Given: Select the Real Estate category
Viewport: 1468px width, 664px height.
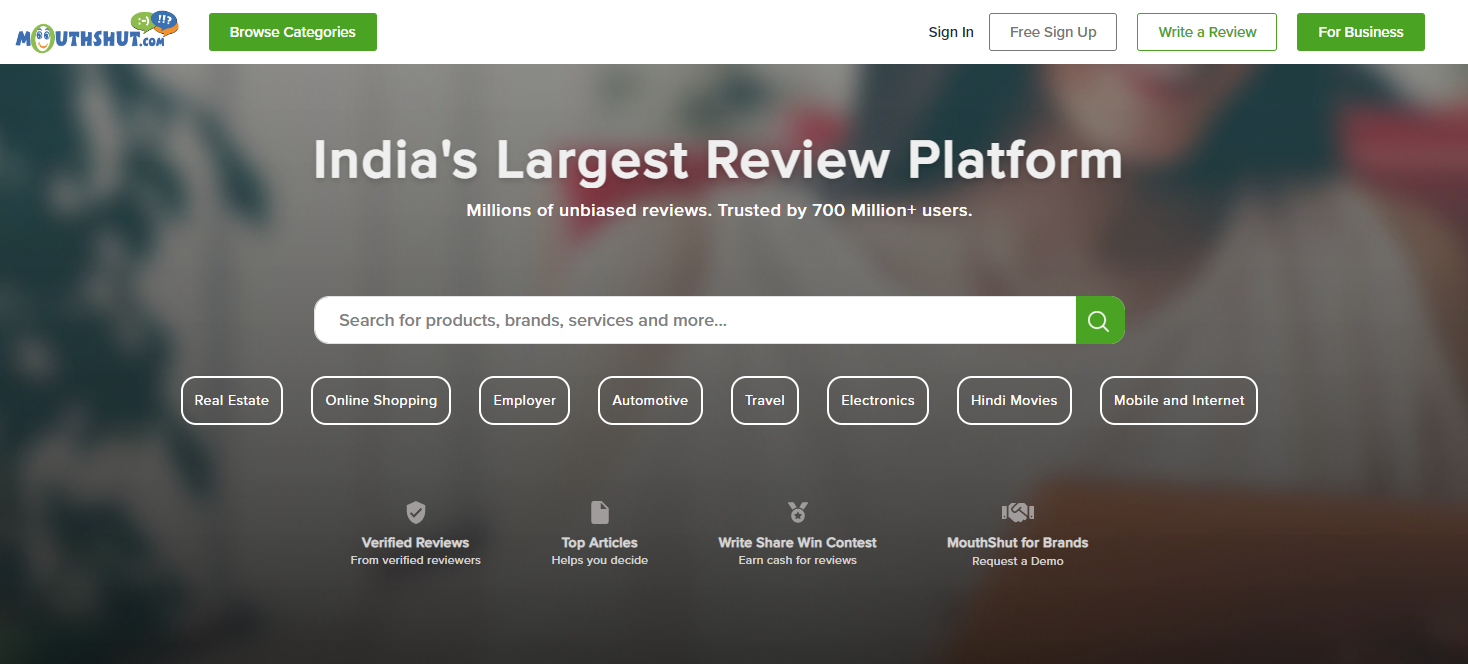Looking at the screenshot, I should [232, 400].
